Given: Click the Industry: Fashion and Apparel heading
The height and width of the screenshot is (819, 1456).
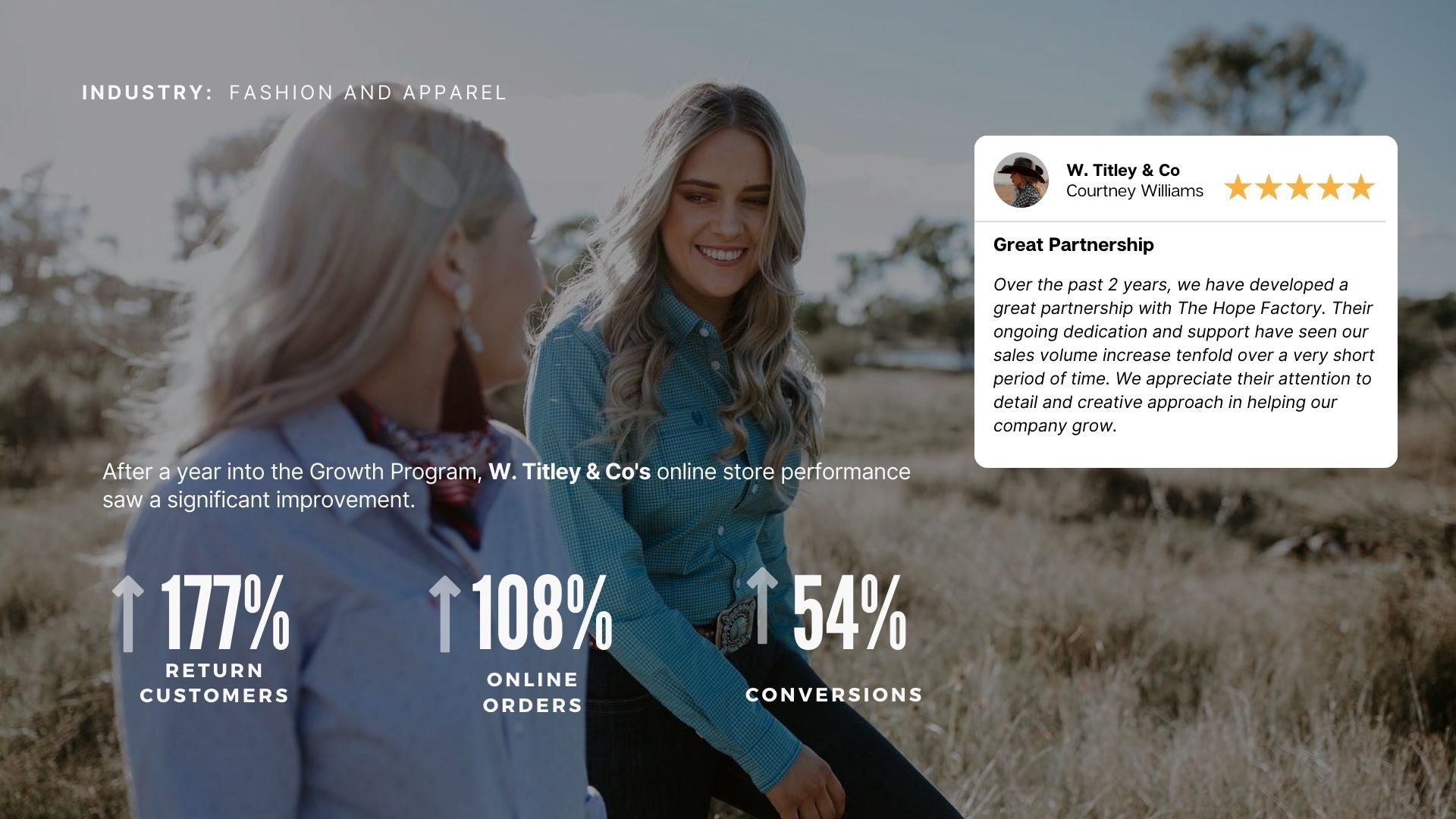Looking at the screenshot, I should (x=294, y=93).
